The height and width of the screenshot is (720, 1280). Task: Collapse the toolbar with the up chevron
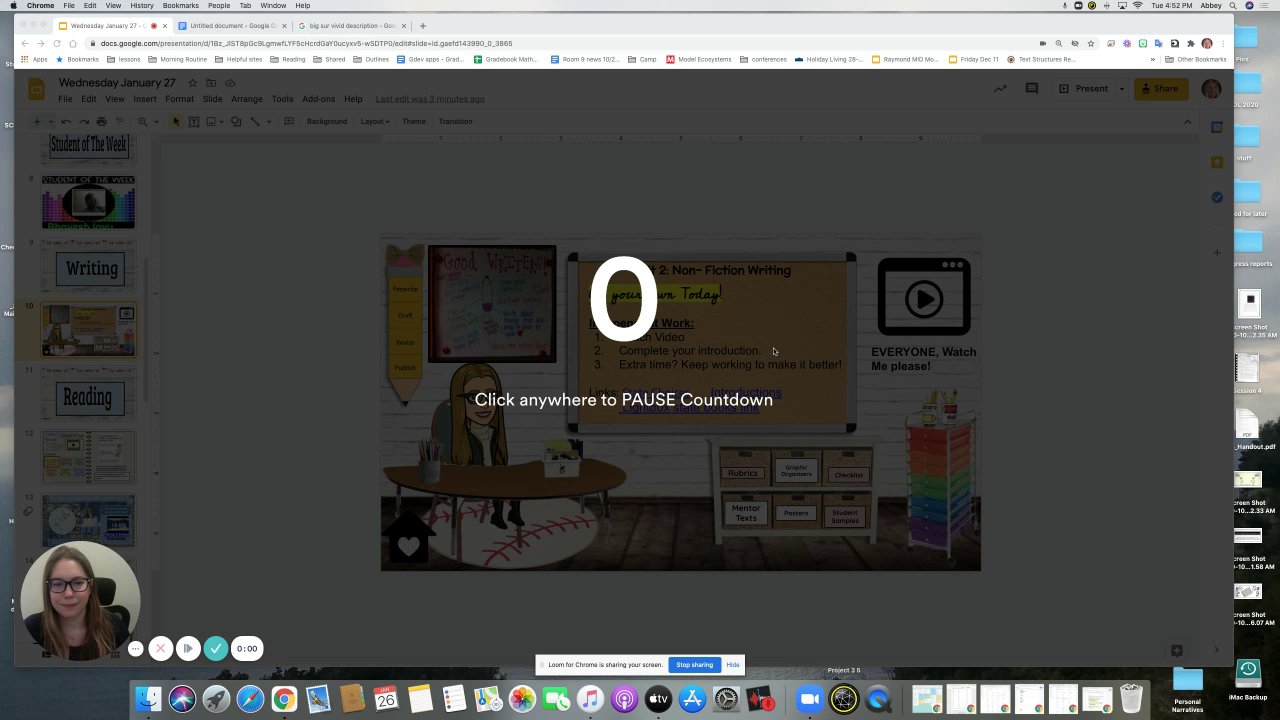(x=1187, y=122)
